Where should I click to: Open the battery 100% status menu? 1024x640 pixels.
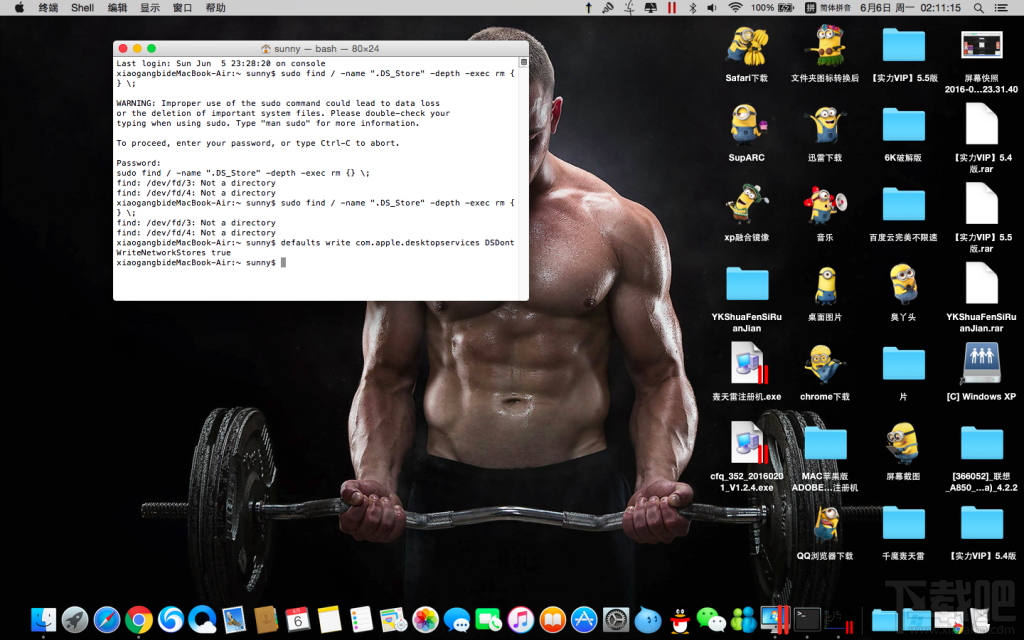pos(772,8)
